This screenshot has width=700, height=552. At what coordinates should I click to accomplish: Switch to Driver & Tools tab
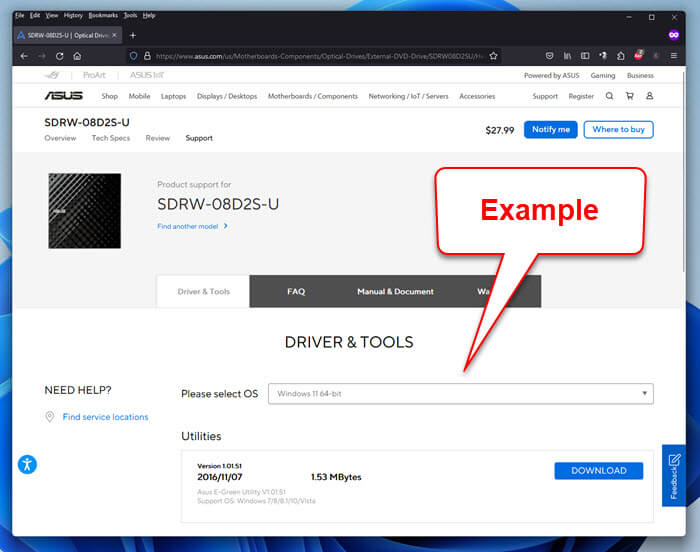tap(203, 292)
